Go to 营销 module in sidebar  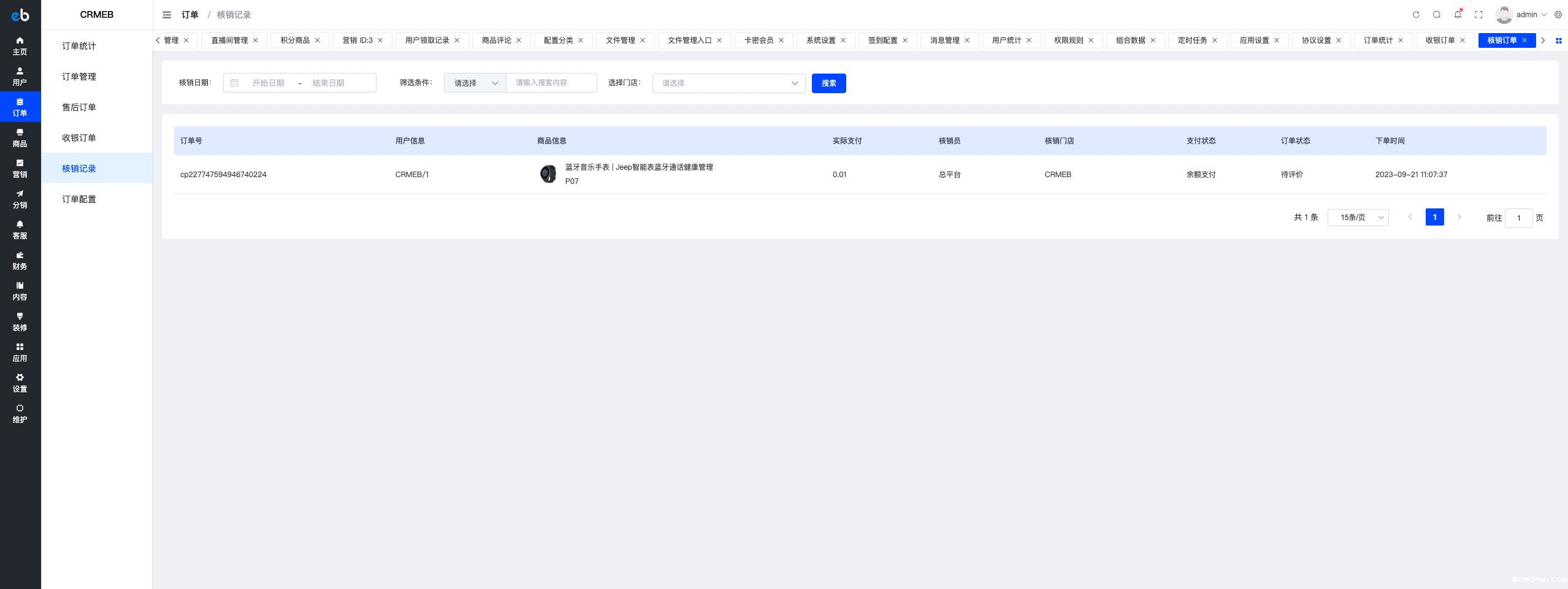coord(20,169)
